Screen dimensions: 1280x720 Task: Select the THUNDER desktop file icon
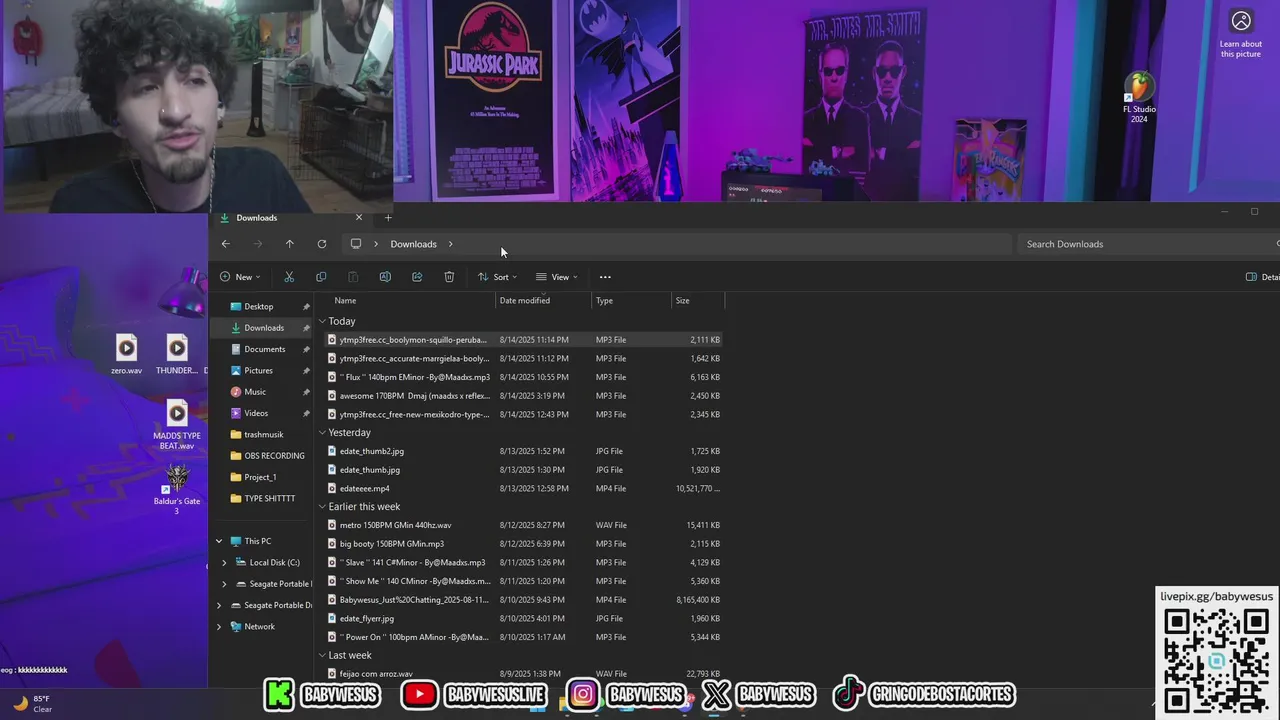pos(177,354)
